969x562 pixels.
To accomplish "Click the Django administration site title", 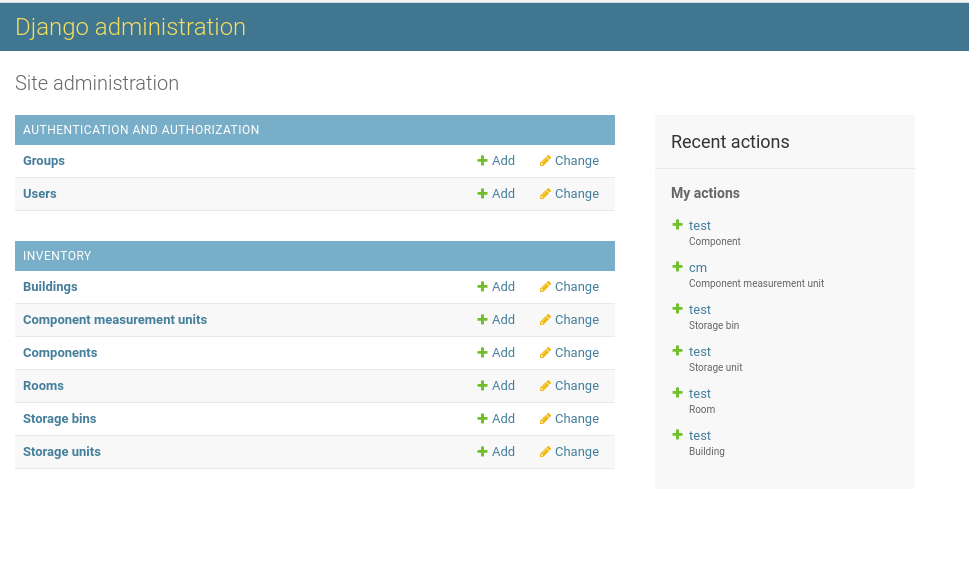I will pos(130,27).
